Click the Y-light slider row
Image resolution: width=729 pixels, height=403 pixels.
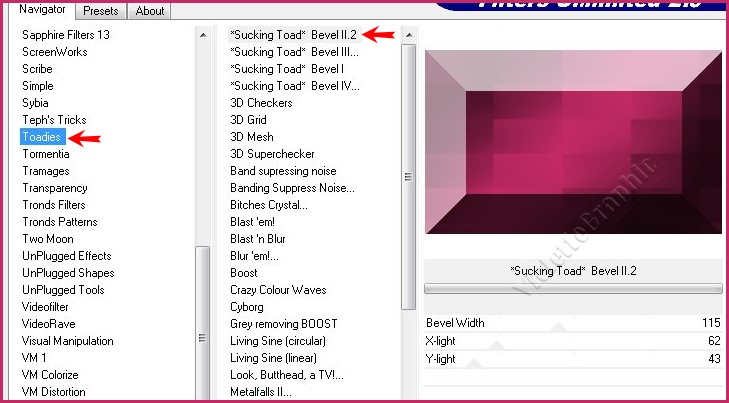pyautogui.click(x=573, y=358)
